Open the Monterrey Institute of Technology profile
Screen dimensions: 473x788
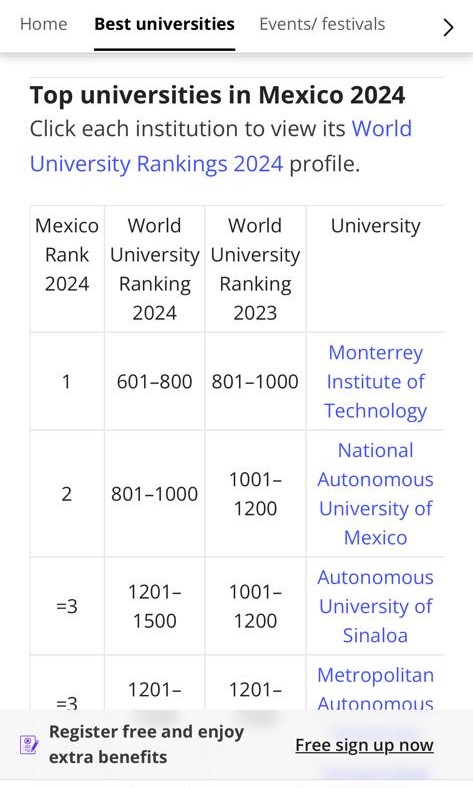375,381
